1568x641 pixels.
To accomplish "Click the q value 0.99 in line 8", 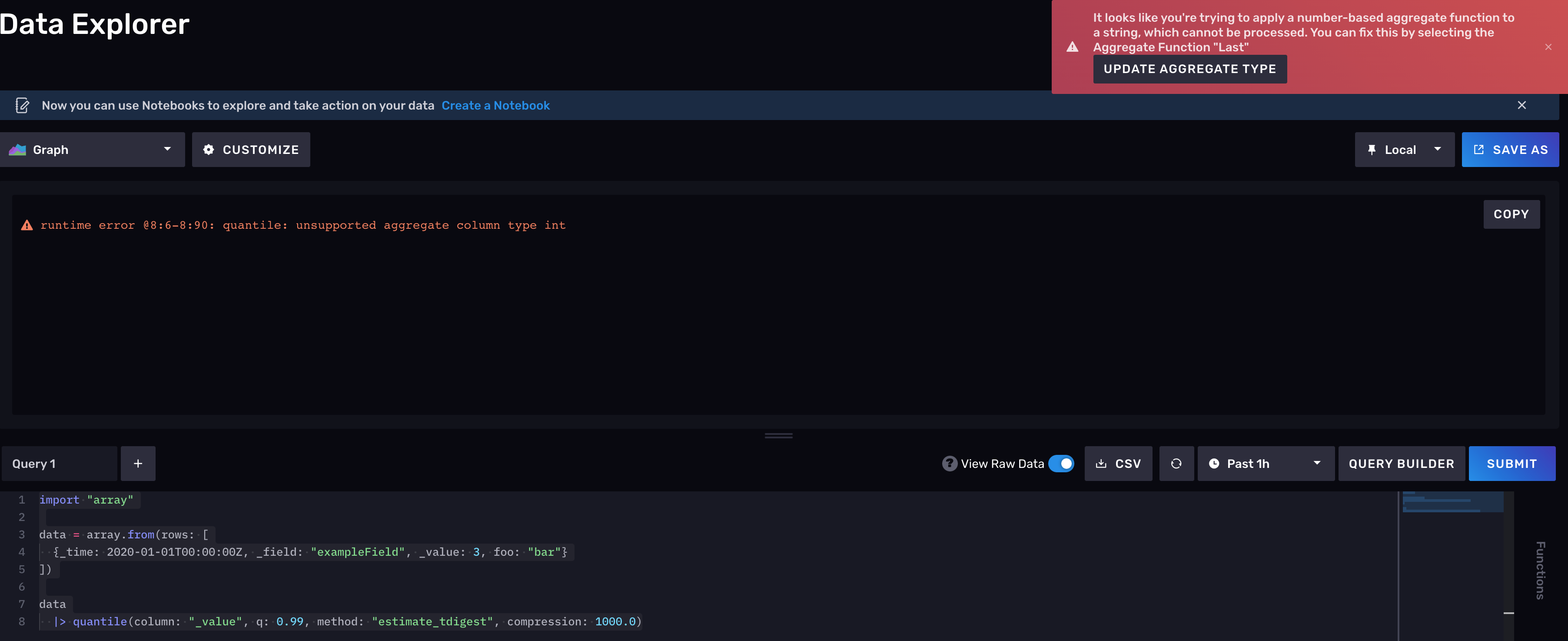I will point(290,621).
